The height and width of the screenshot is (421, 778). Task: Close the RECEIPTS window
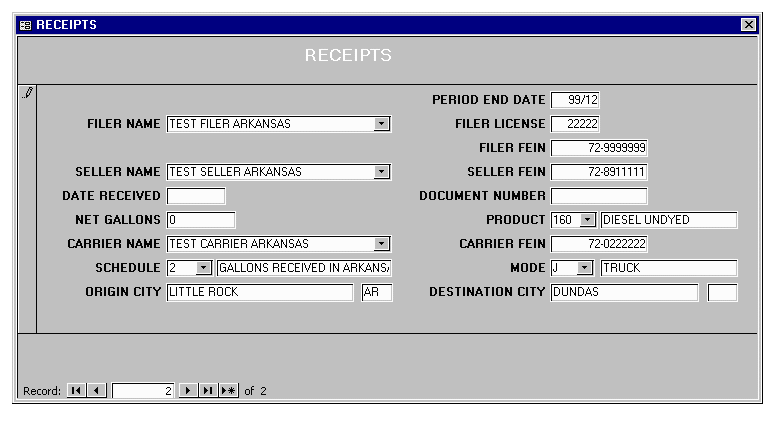click(748, 24)
